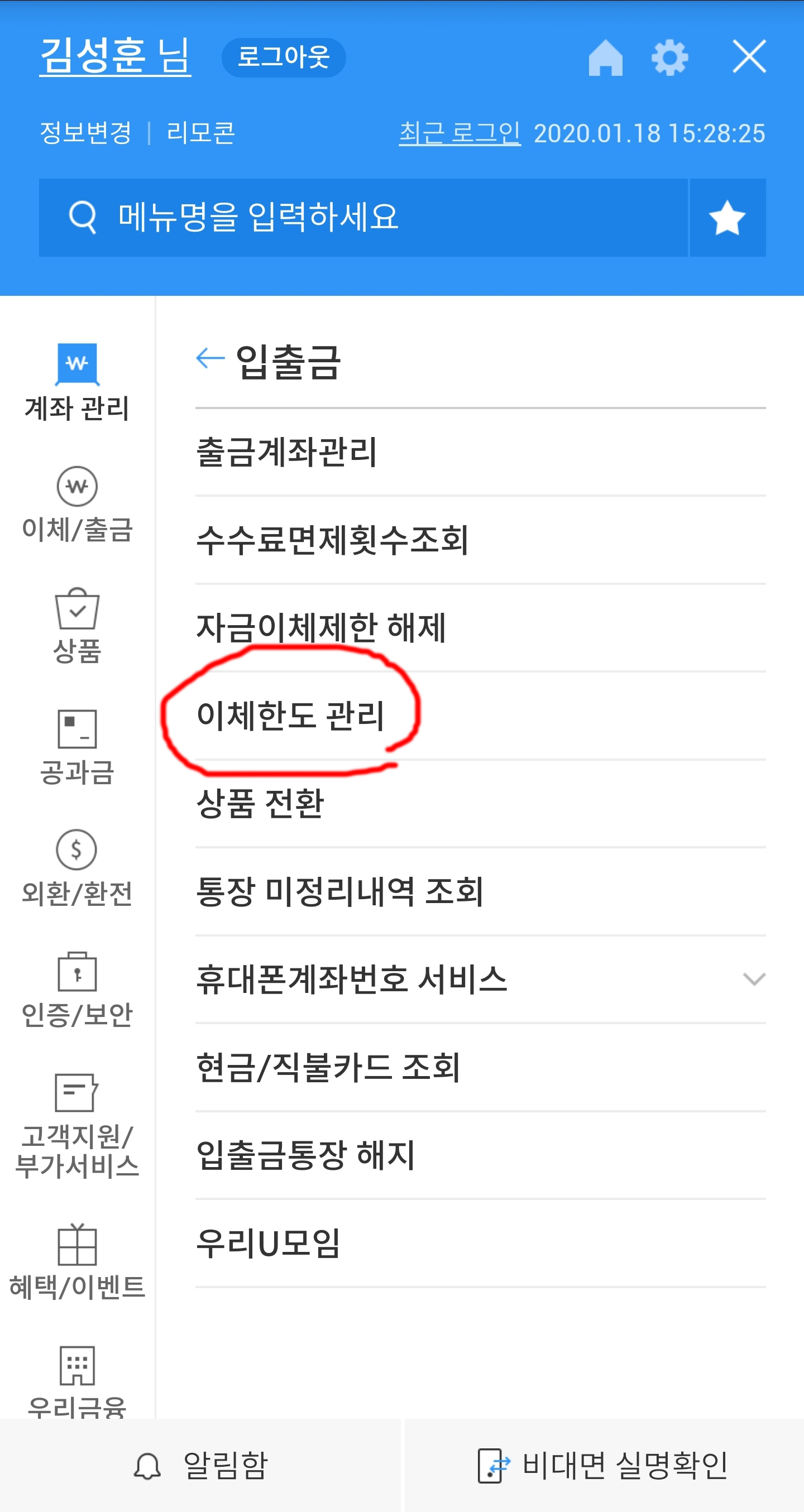This screenshot has width=804, height=1512.
Task: Open favorites with the star icon
Action: click(727, 218)
